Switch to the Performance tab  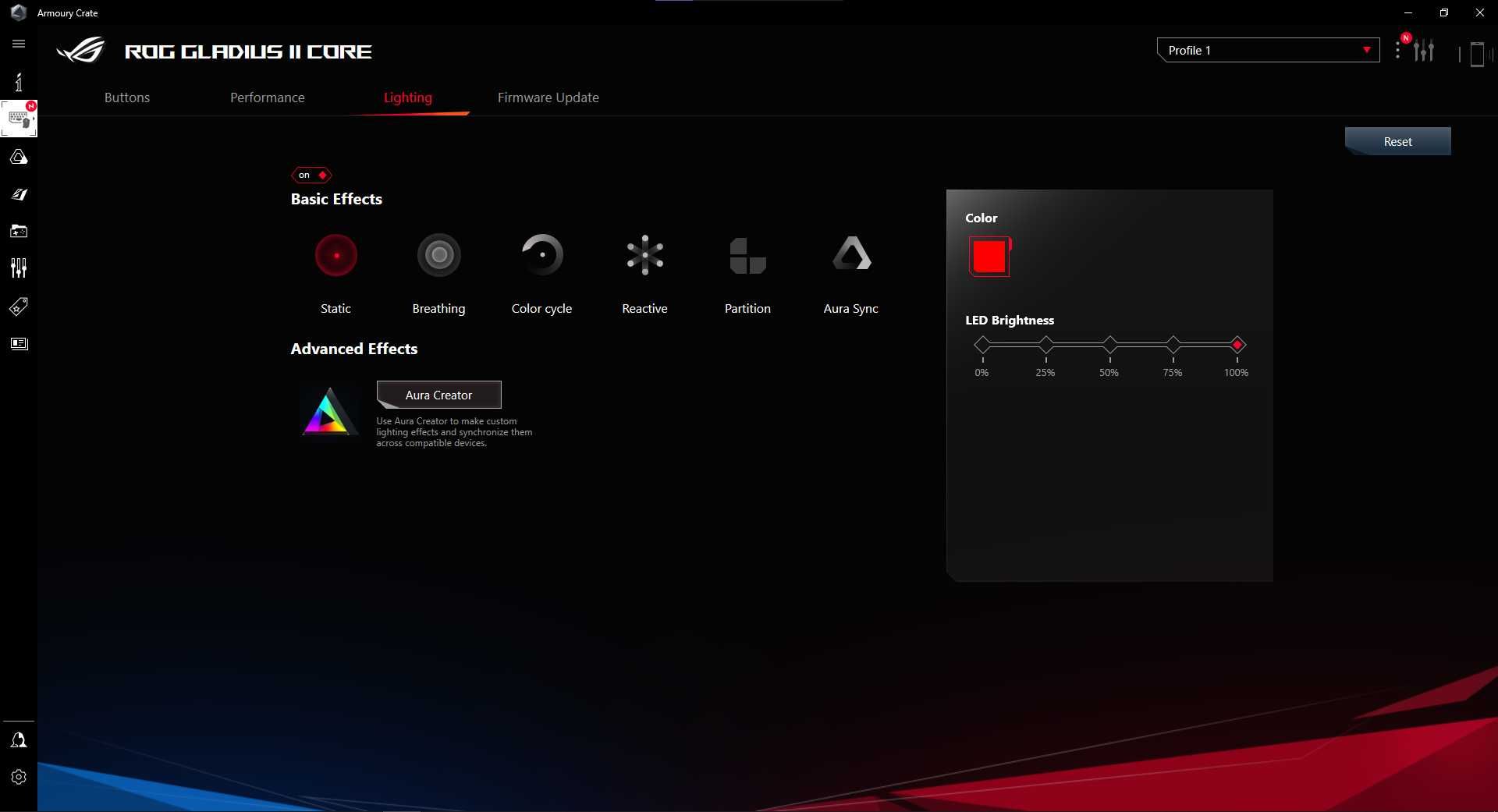coord(268,98)
